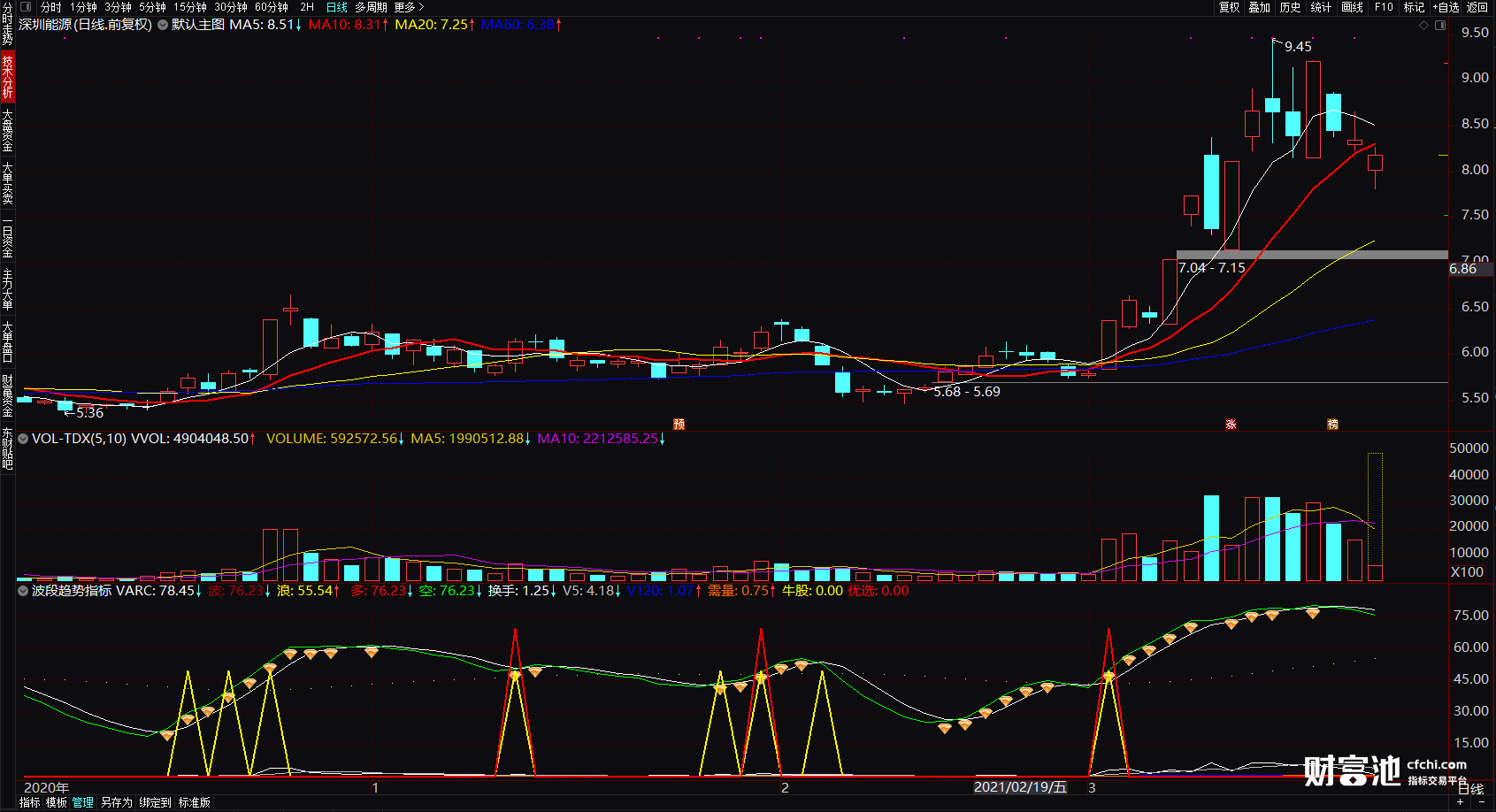This screenshot has width=1496, height=812.
Task: Click the MA60: 6.38 label
Action: tap(521, 25)
